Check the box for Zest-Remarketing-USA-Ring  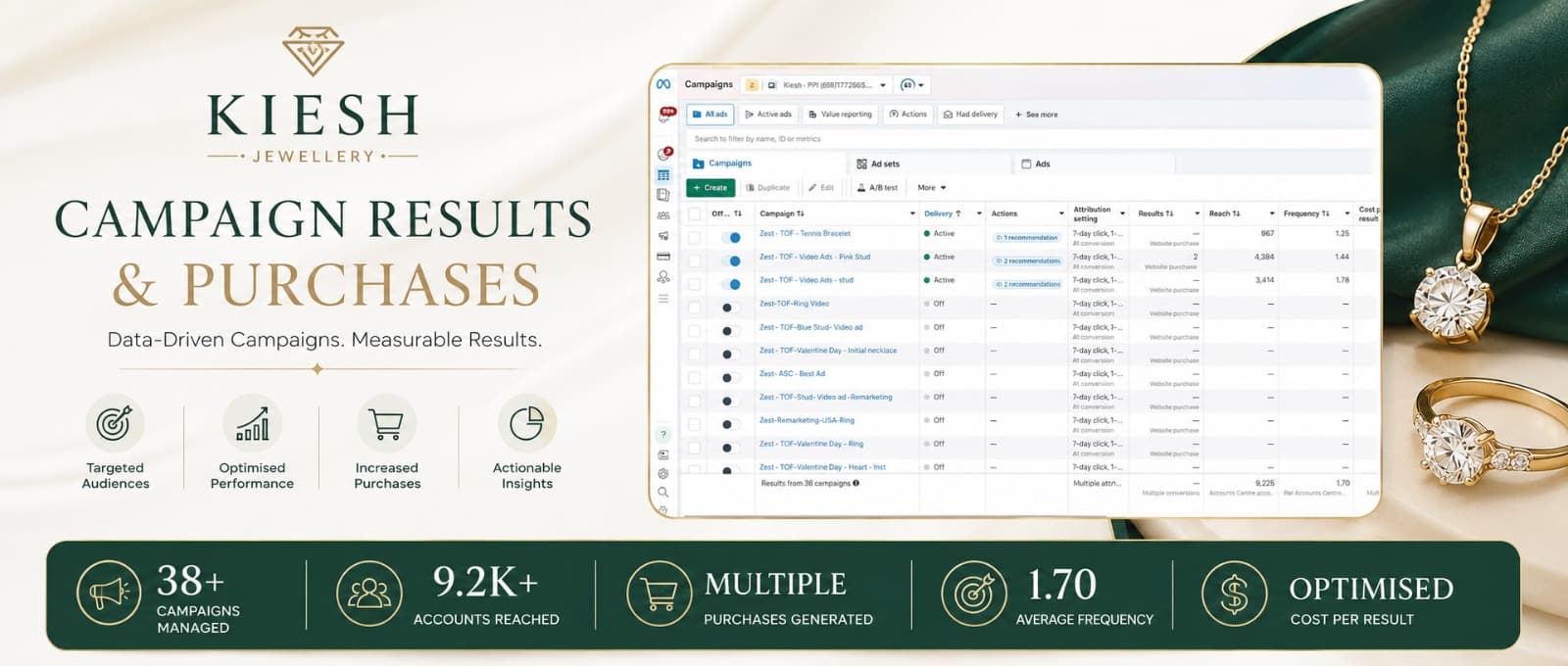click(x=694, y=424)
